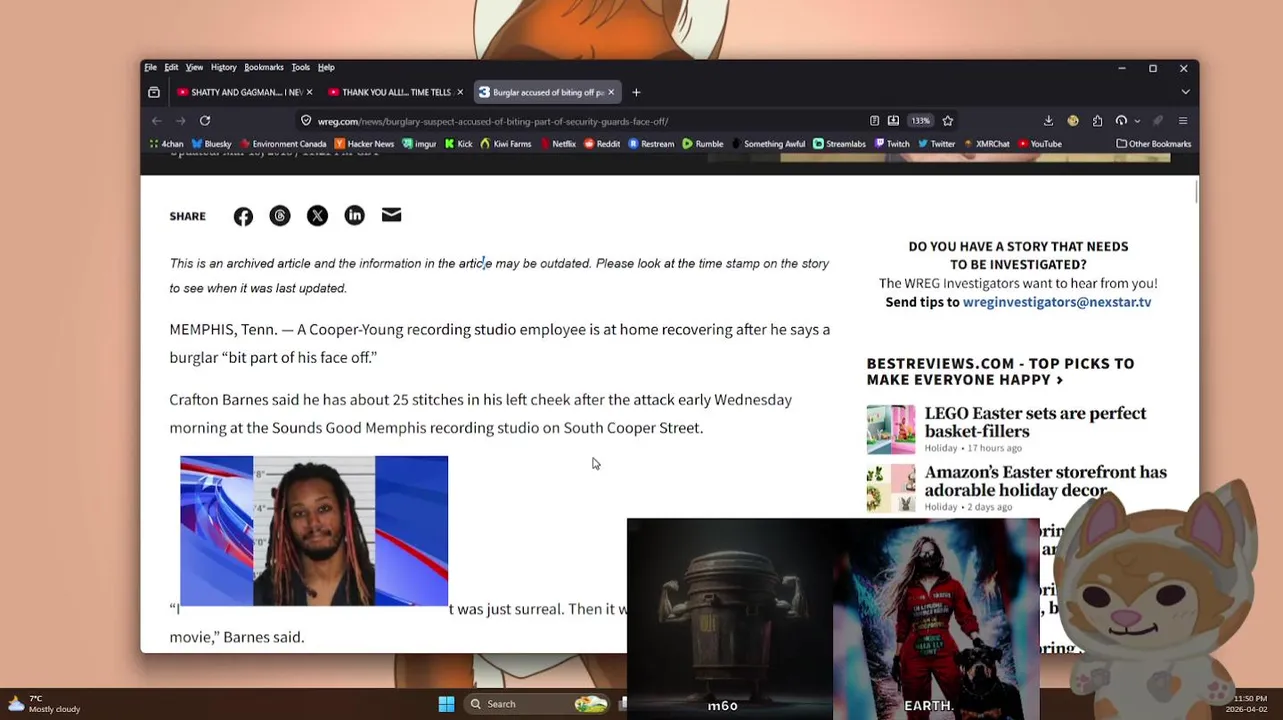Open Kiwi Farms bookmark

pyautogui.click(x=505, y=144)
